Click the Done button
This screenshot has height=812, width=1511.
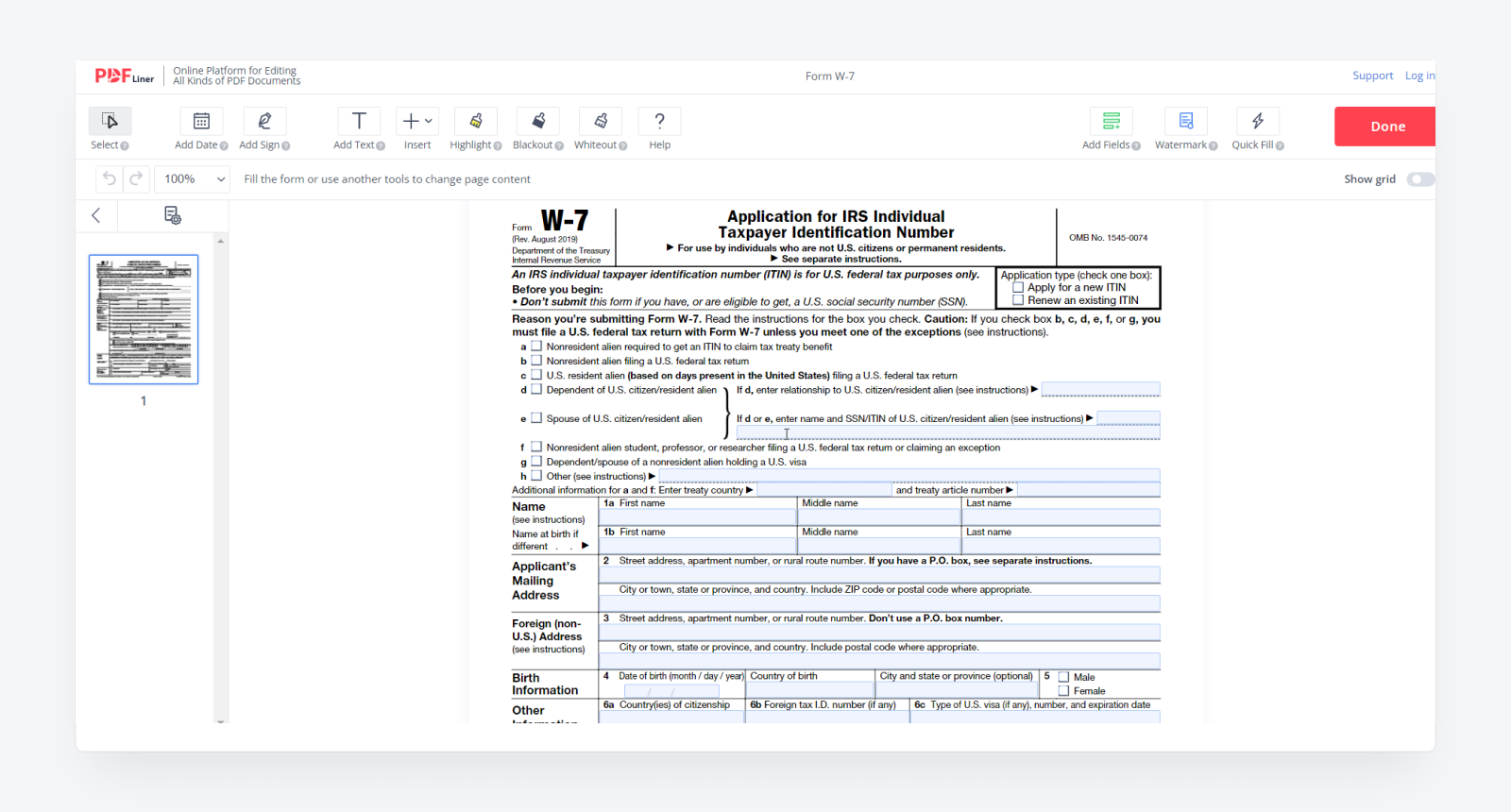click(x=1385, y=127)
